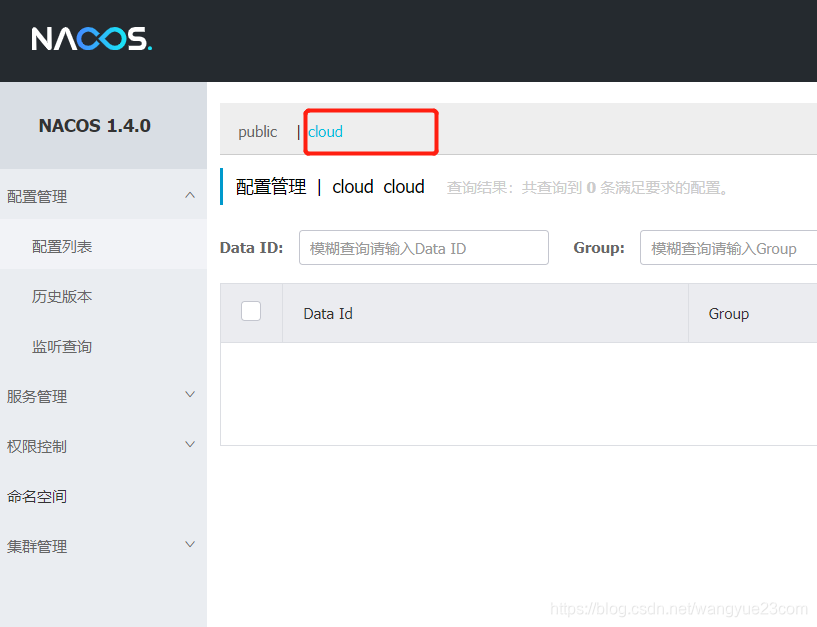Click the Group column header
The height and width of the screenshot is (627, 817).
pyautogui.click(x=728, y=314)
